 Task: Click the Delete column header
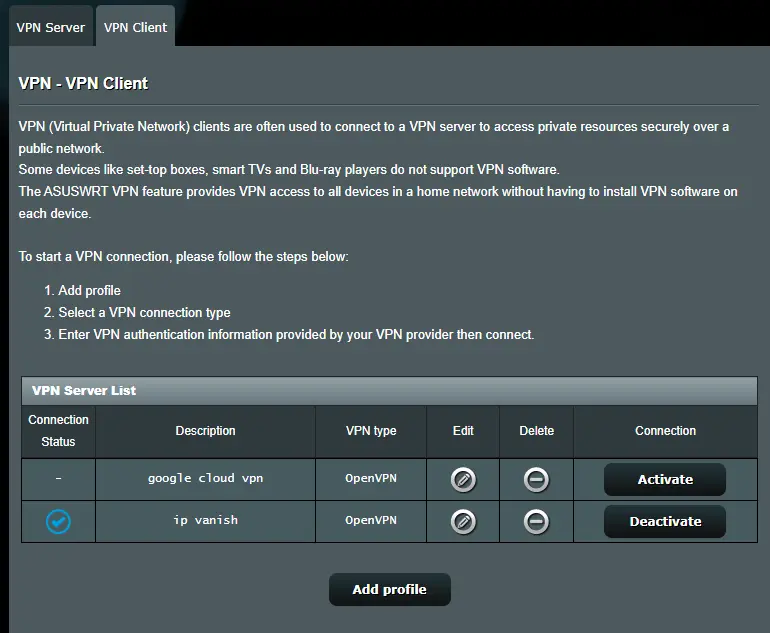pos(536,431)
